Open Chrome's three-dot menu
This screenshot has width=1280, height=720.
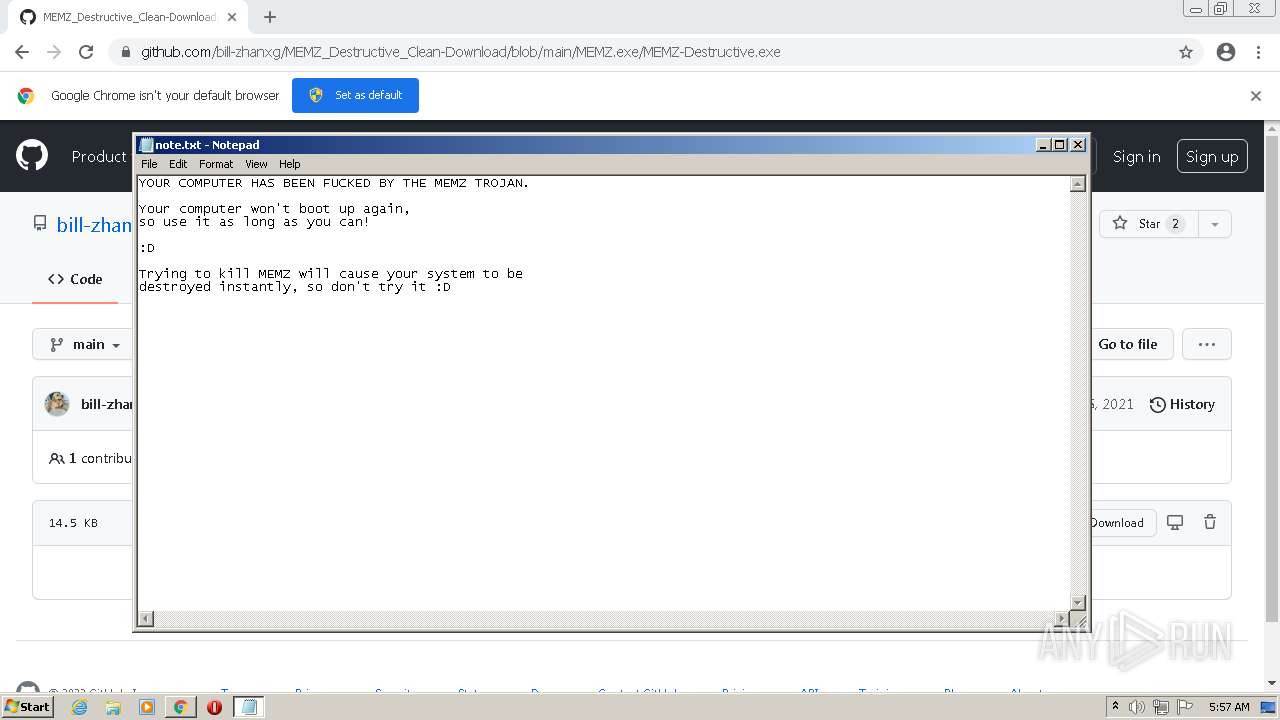pos(1258,52)
